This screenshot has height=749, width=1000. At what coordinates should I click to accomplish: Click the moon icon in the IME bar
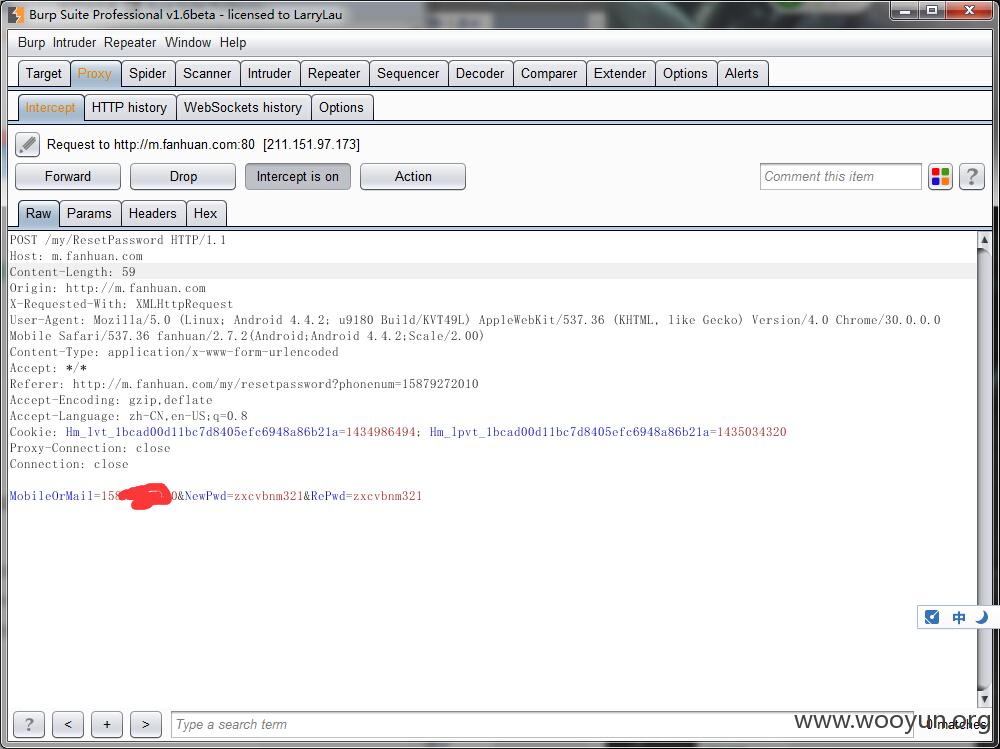982,617
